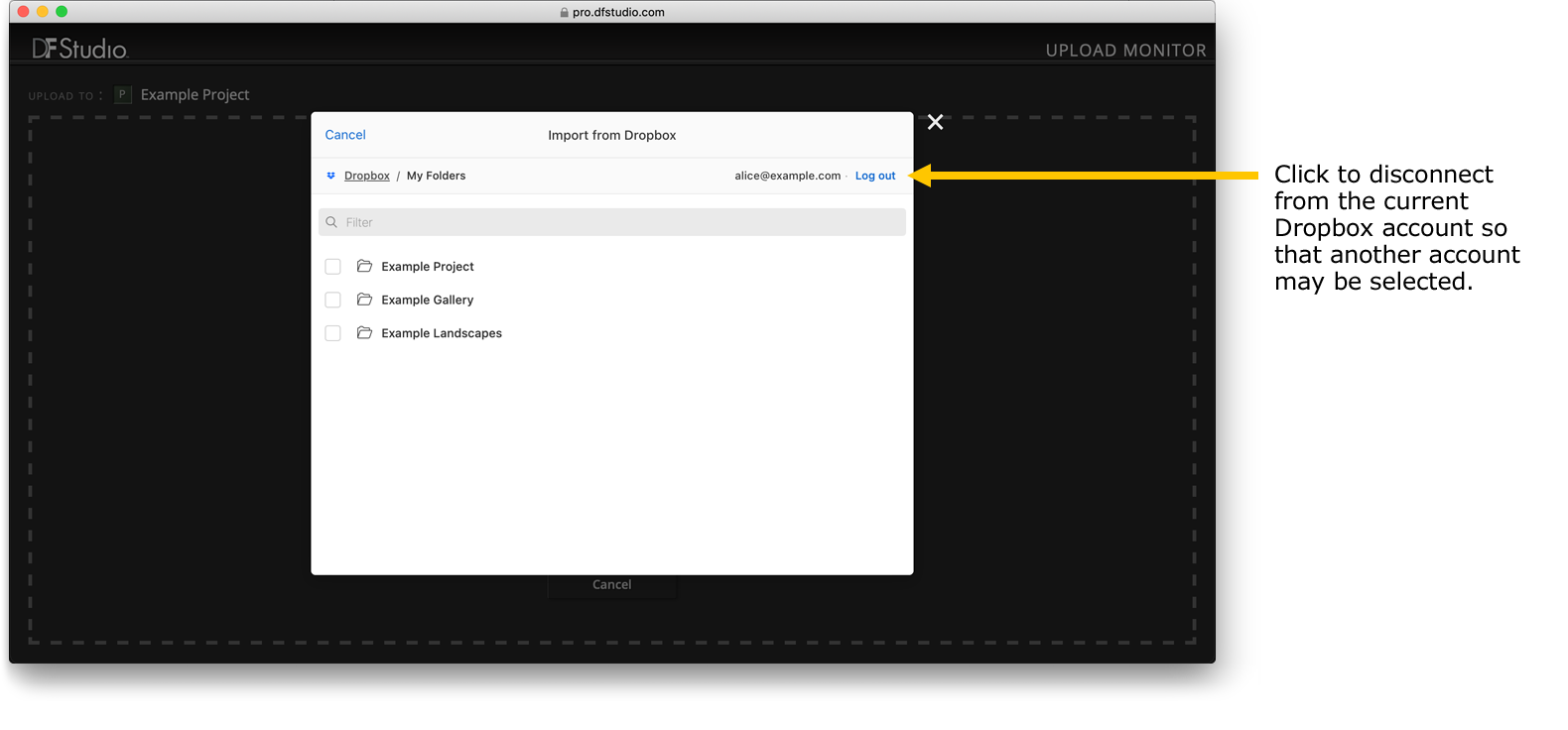This screenshot has width=1568, height=730.
Task: Close the dialog with the white X
Action: tap(935, 122)
